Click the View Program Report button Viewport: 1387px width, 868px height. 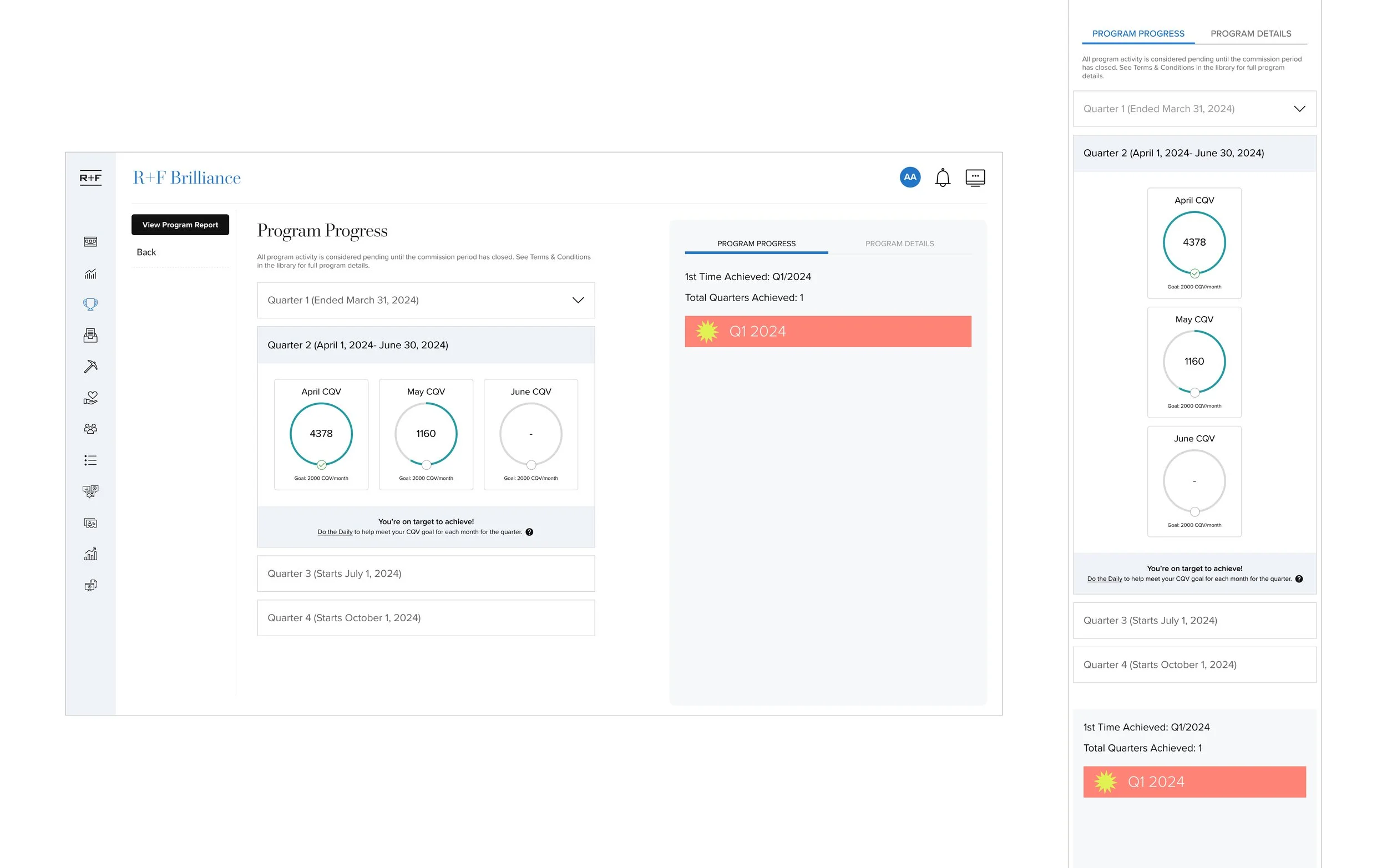pyautogui.click(x=180, y=225)
